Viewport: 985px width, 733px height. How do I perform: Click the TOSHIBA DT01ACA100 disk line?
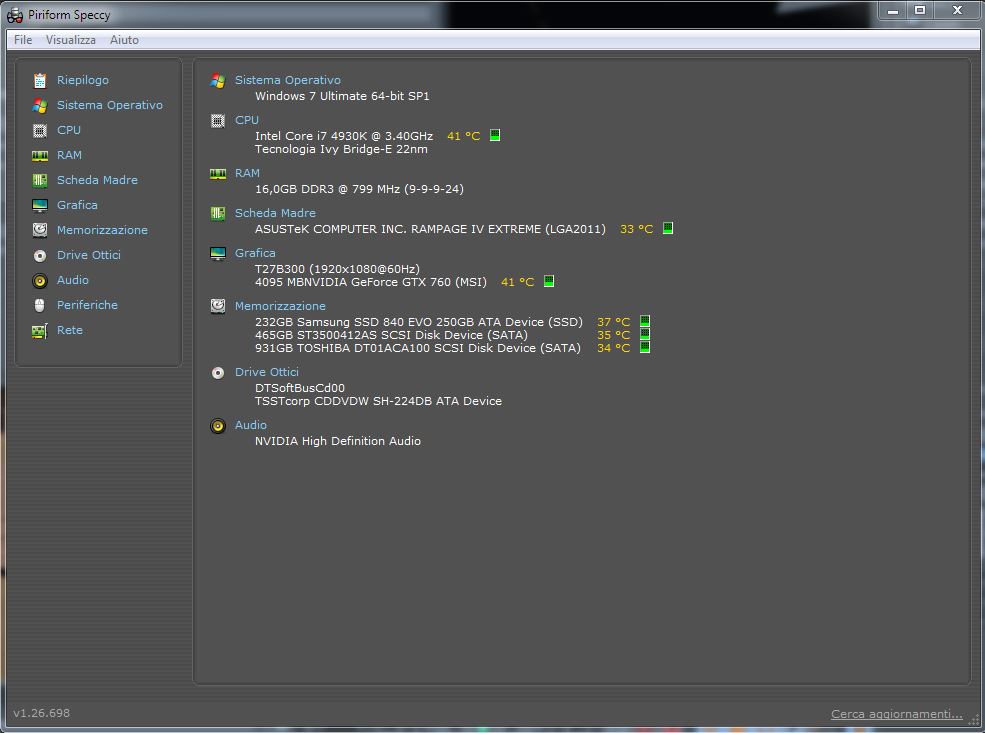(x=418, y=348)
